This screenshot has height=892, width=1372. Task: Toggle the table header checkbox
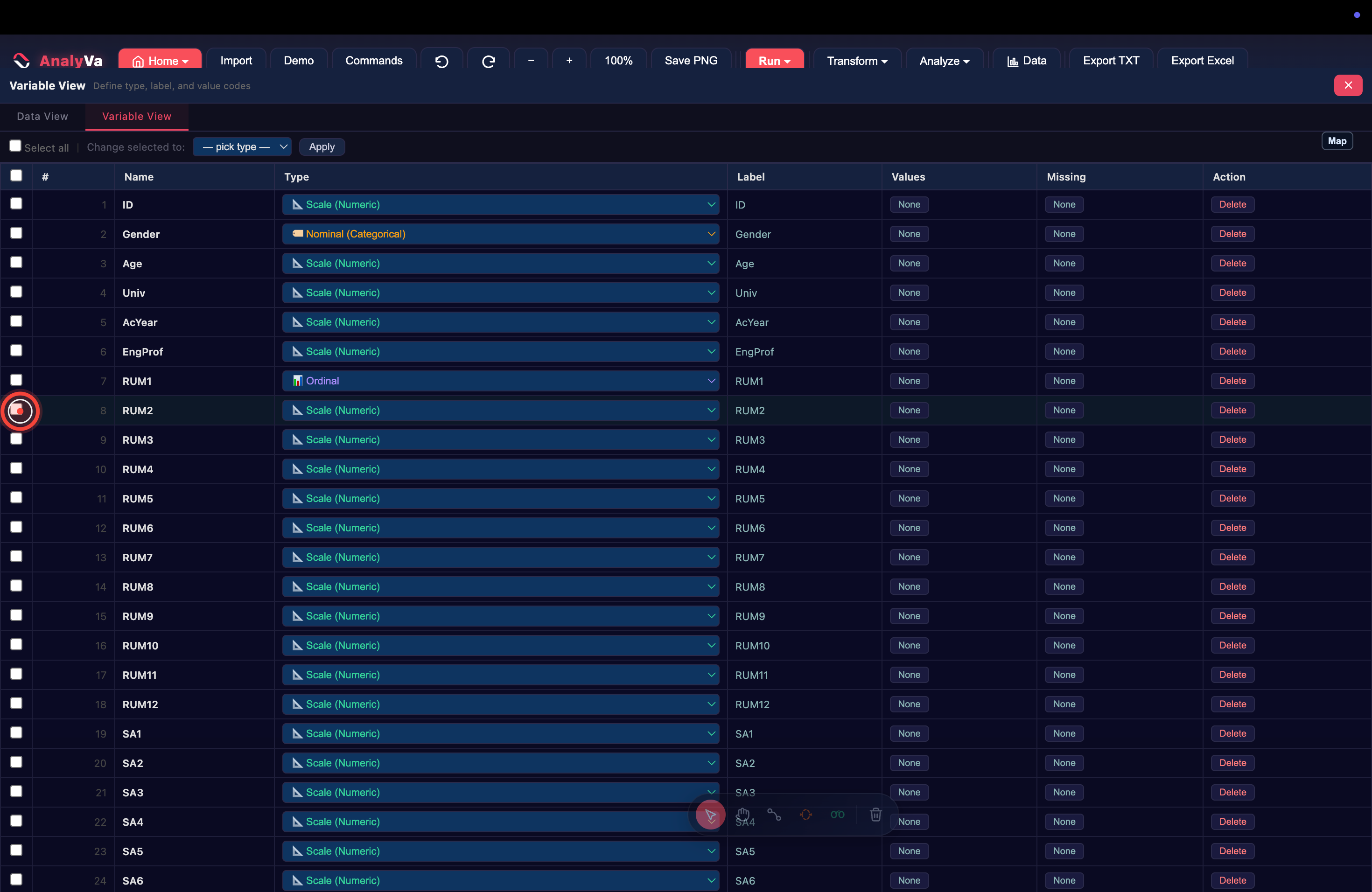point(16,176)
